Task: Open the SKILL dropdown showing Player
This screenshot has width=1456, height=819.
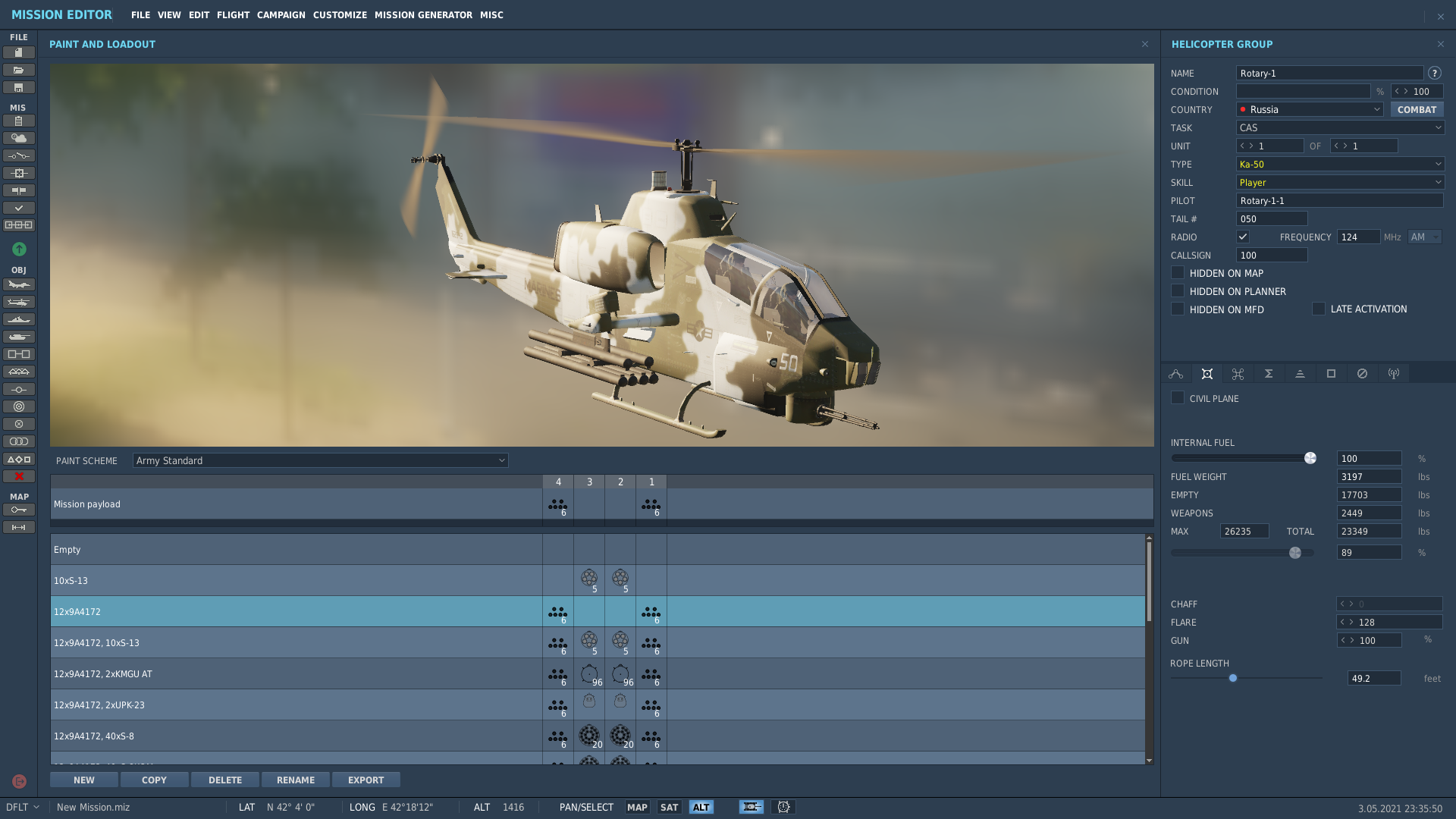Action: point(1340,182)
